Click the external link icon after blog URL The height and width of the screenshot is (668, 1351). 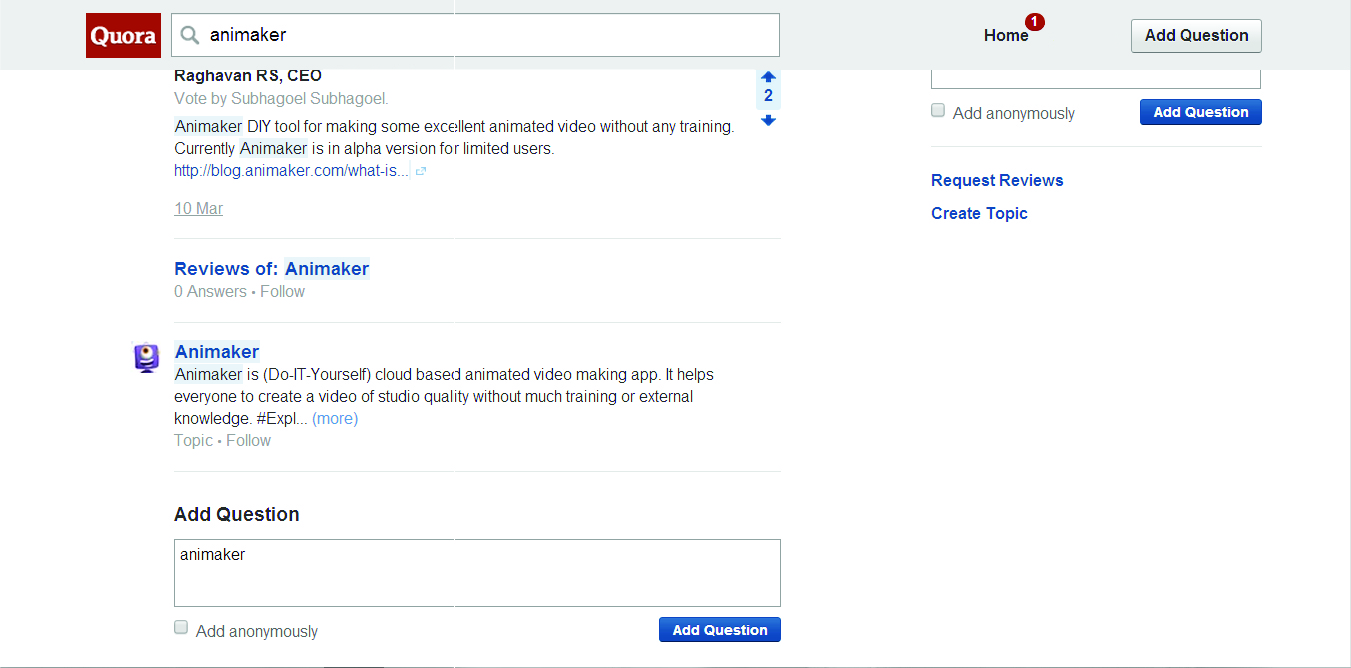(421, 171)
